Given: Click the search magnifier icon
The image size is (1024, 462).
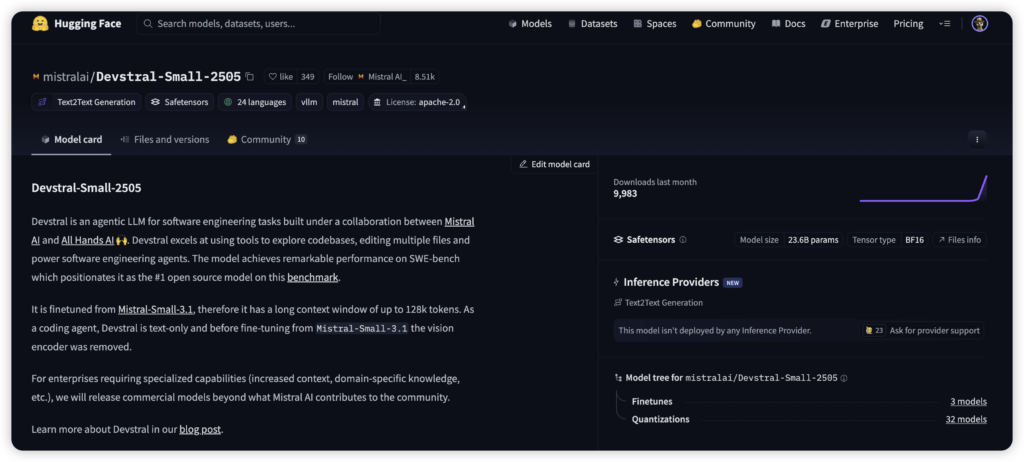Looking at the screenshot, I should click(x=148, y=24).
